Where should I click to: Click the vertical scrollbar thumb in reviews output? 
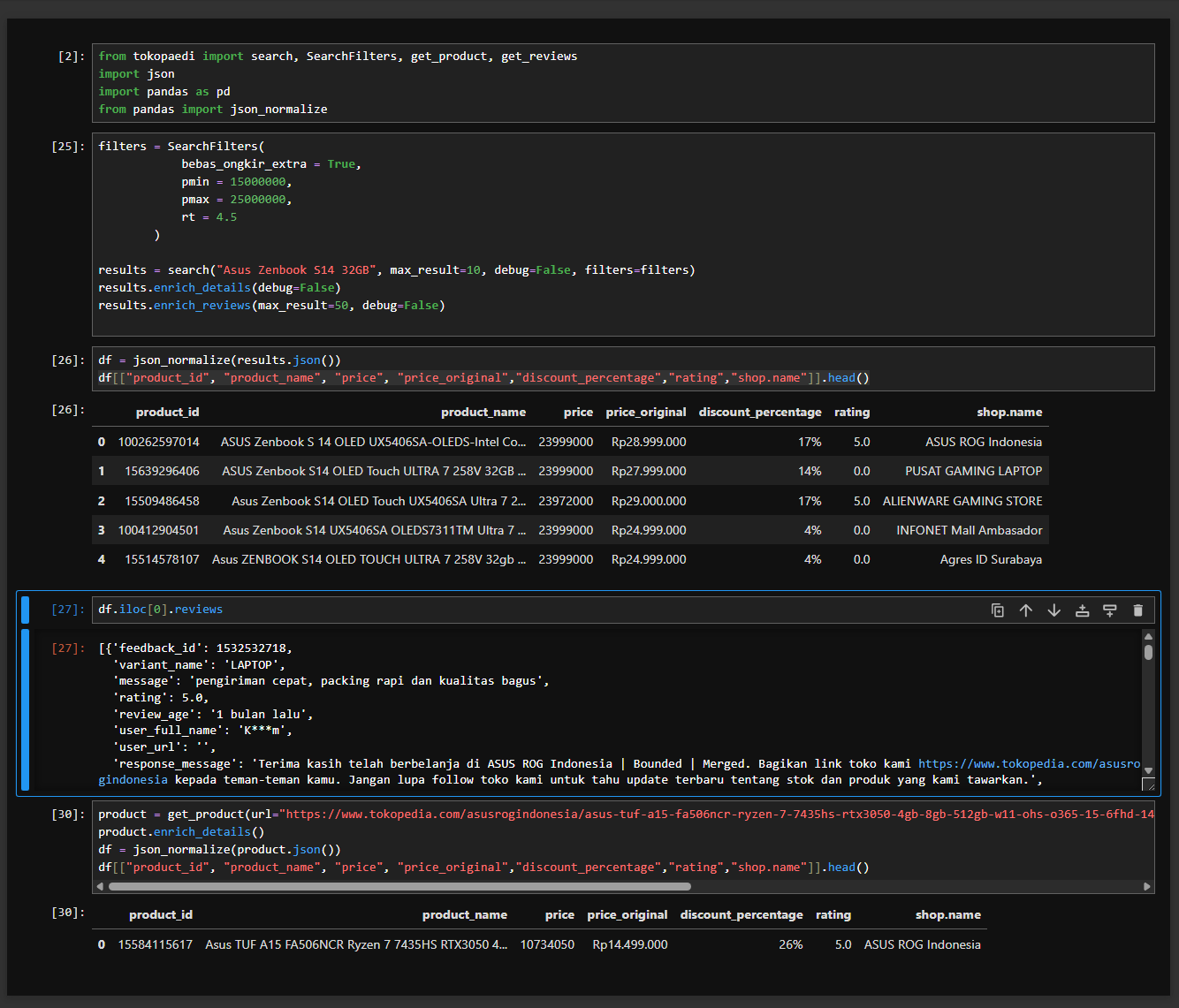point(1148,652)
